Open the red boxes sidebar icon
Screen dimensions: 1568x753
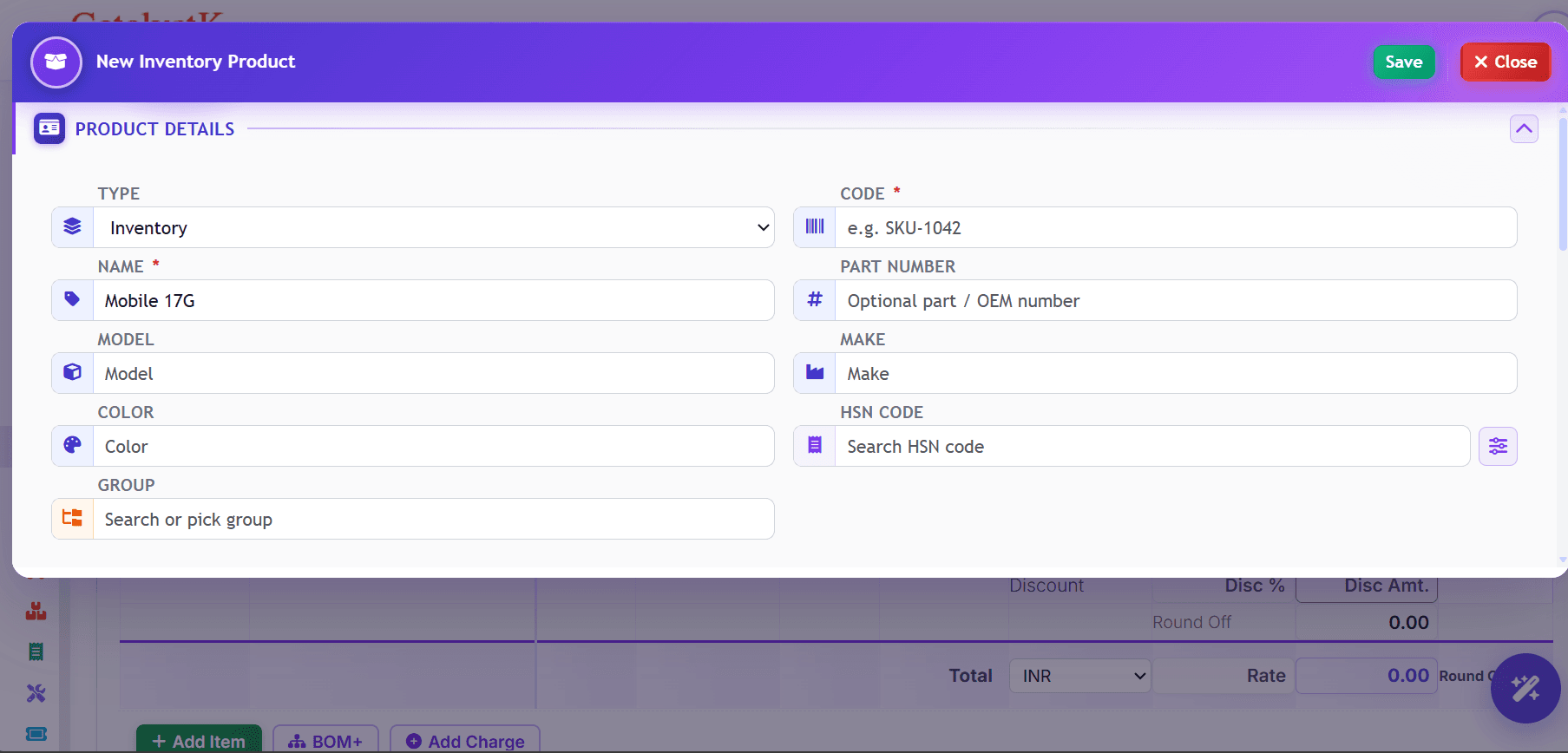tap(36, 612)
